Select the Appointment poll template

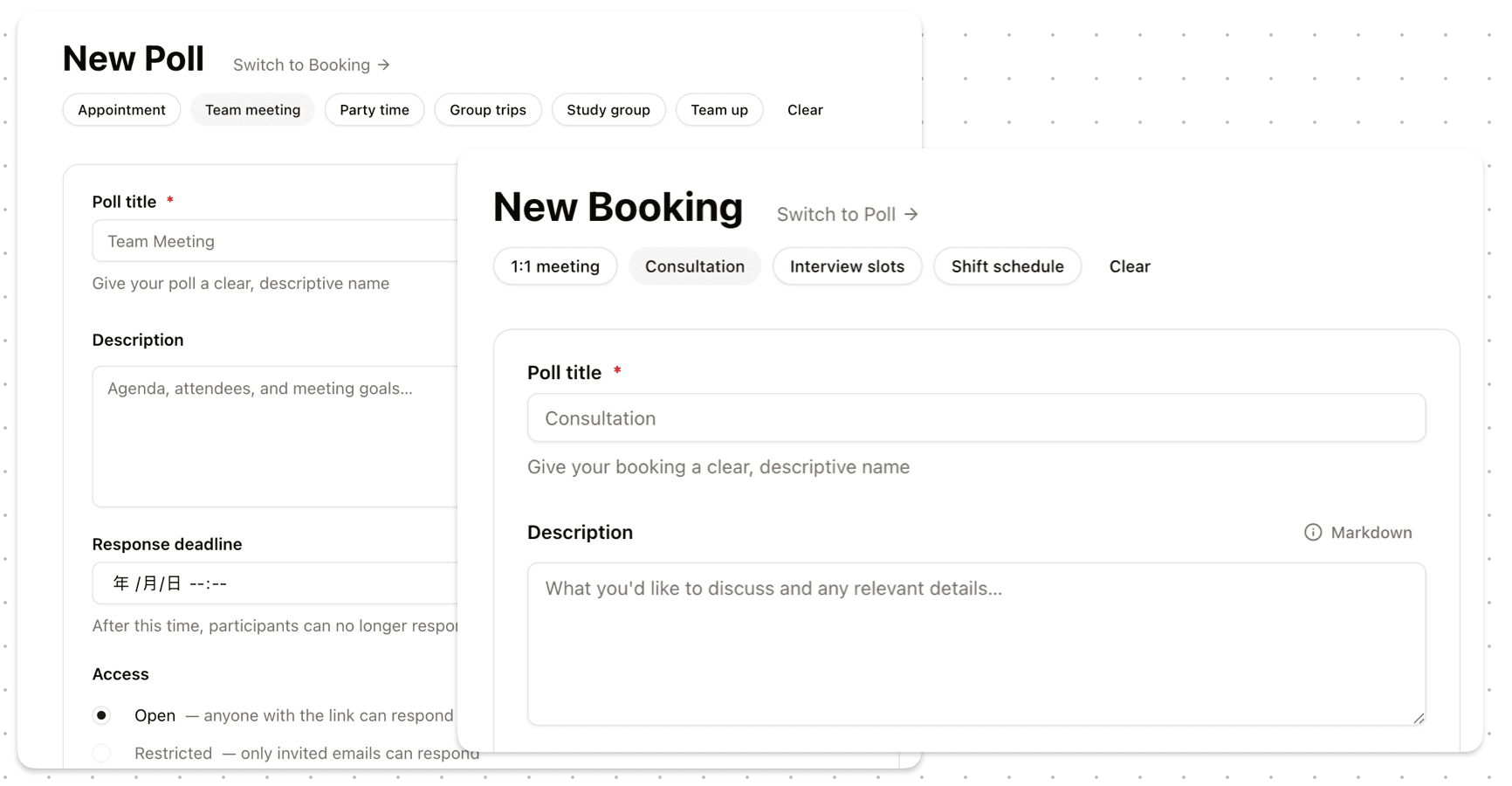coord(121,109)
